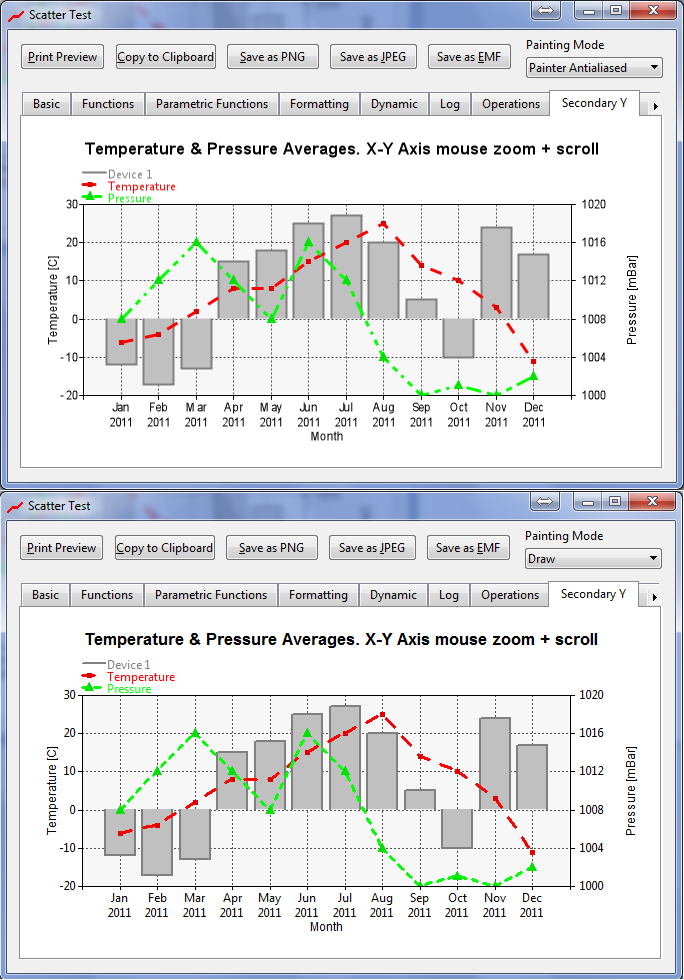Open the Log tab in the lower window

[449, 595]
